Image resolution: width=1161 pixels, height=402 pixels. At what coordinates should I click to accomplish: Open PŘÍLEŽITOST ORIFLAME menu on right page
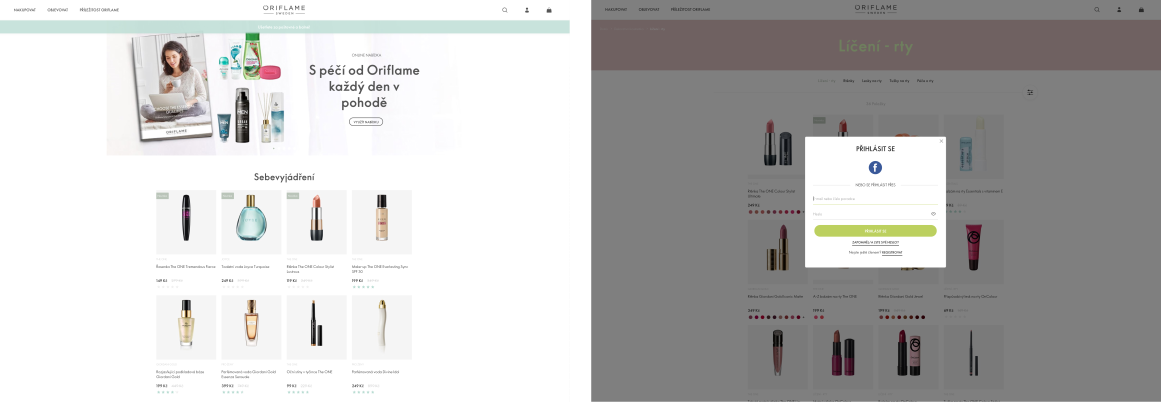[691, 10]
